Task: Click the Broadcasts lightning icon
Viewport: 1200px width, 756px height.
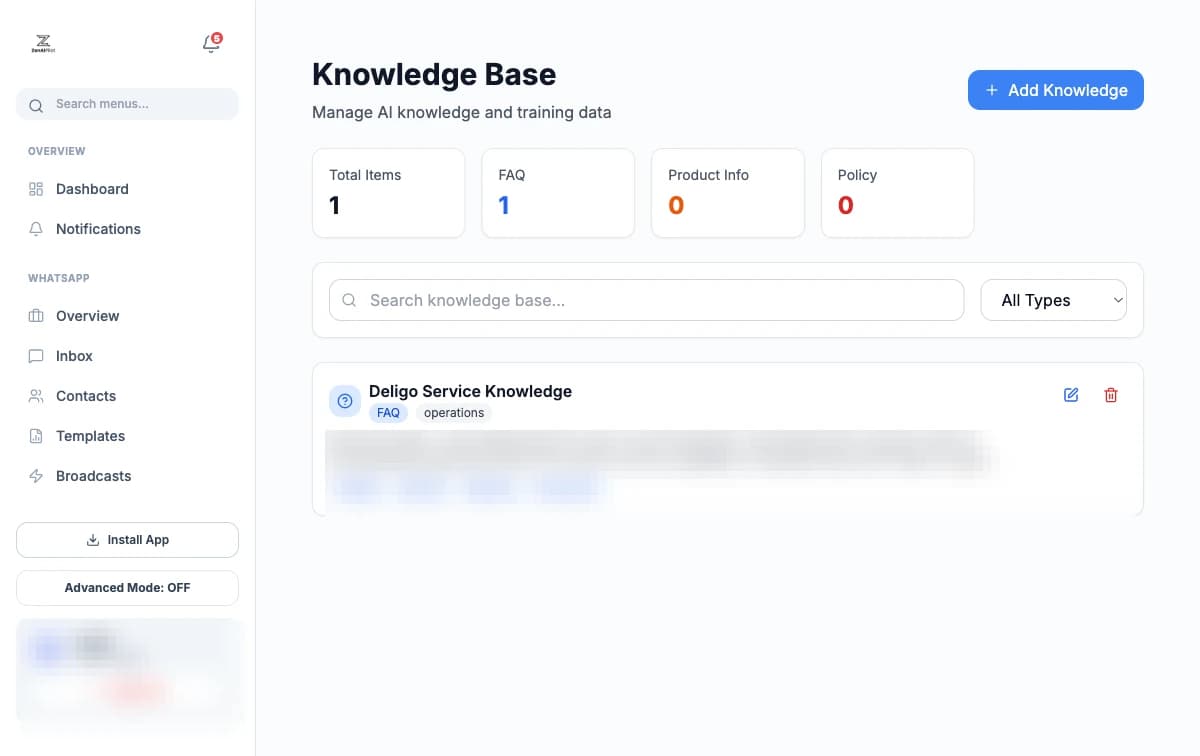Action: point(36,476)
